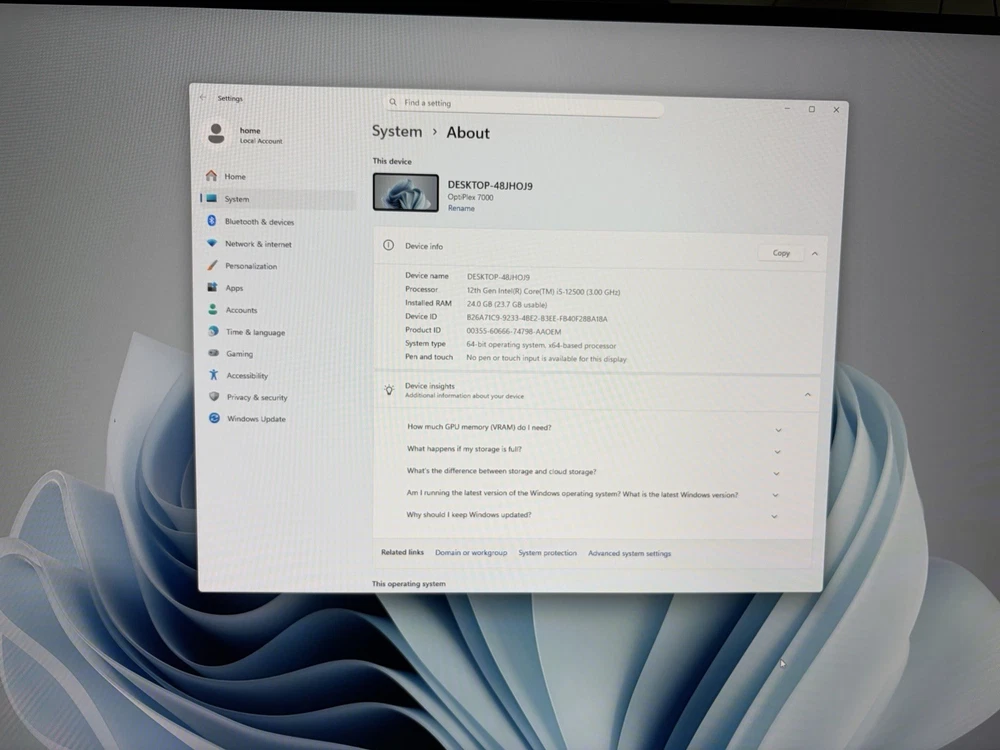Open Advanced system settings link

pos(629,553)
